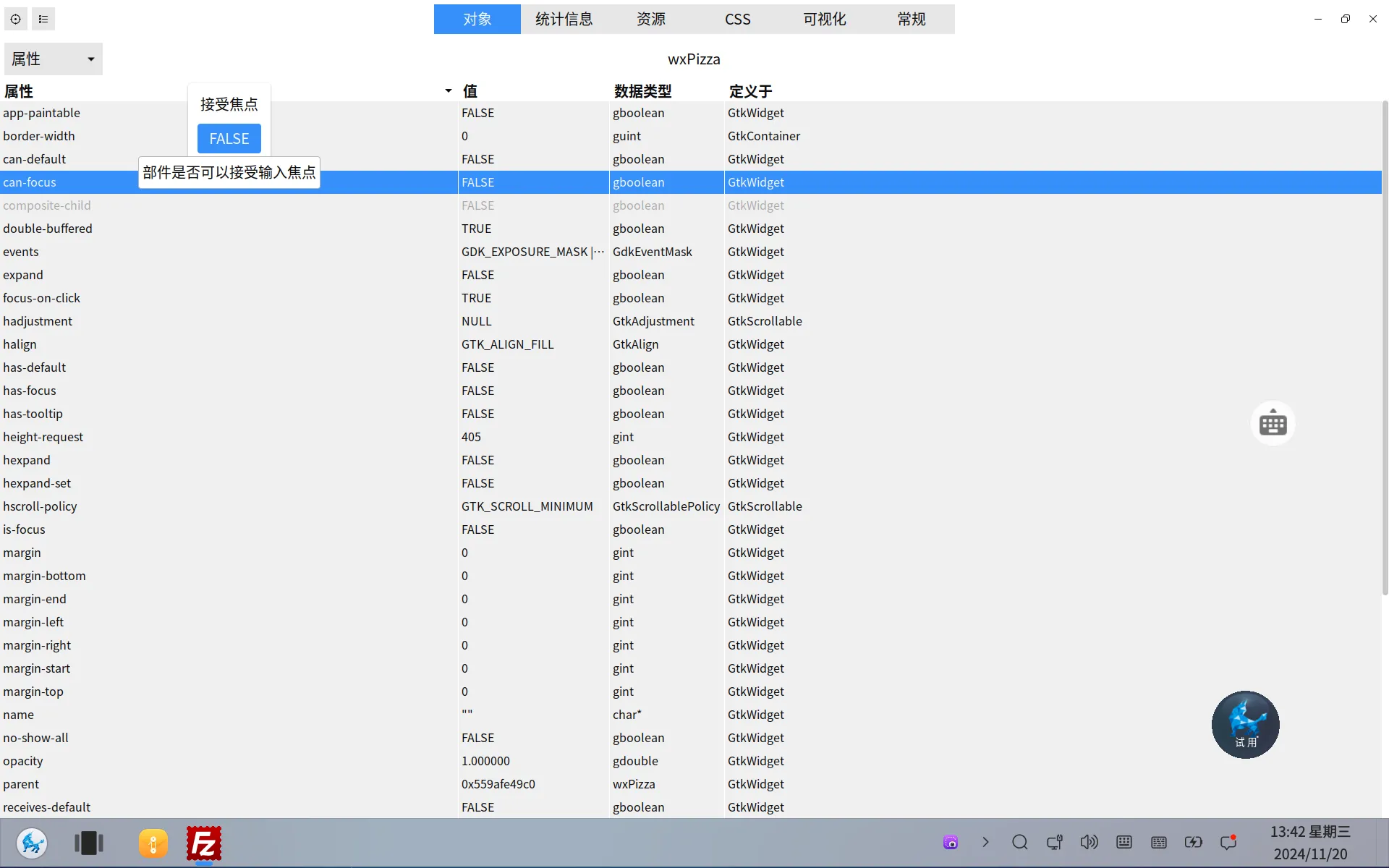Select the border-width property row
Screen dimensions: 1389x868
click(x=691, y=136)
